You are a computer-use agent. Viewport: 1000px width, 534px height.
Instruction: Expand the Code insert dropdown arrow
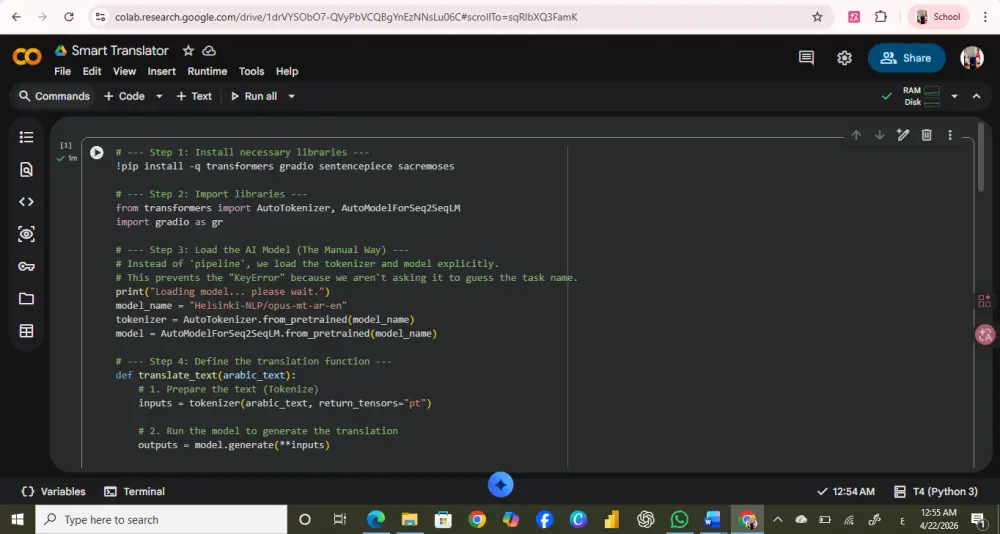pyautogui.click(x=159, y=96)
